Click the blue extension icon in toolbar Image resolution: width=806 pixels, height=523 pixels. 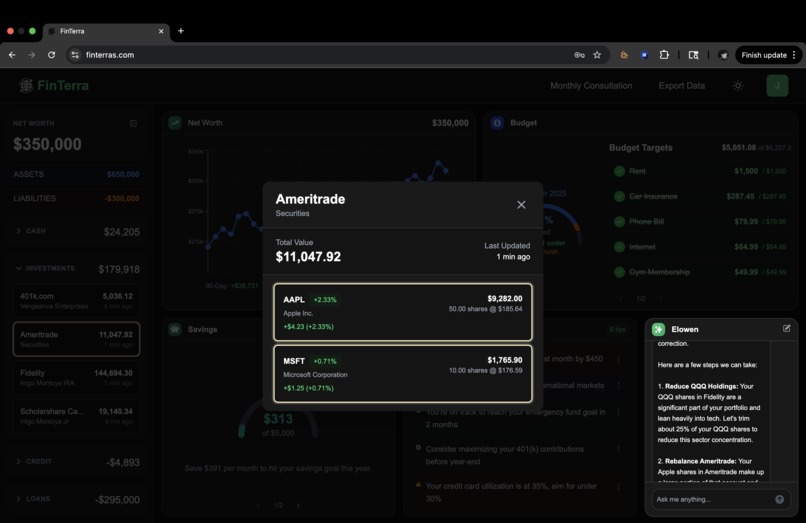[x=644, y=55]
